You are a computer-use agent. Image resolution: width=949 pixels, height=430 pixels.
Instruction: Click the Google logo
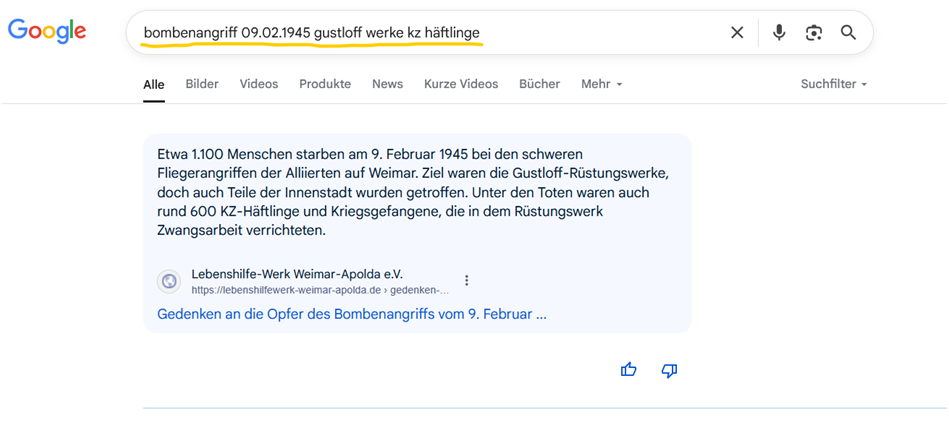tap(47, 32)
